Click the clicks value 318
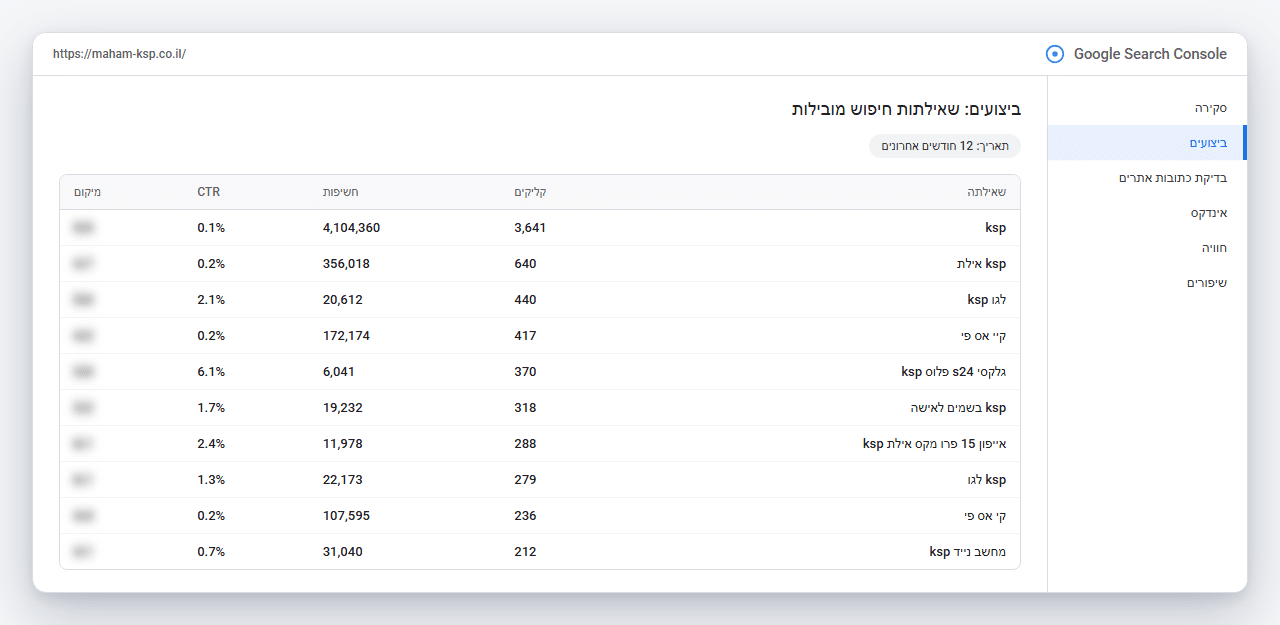 click(x=525, y=408)
